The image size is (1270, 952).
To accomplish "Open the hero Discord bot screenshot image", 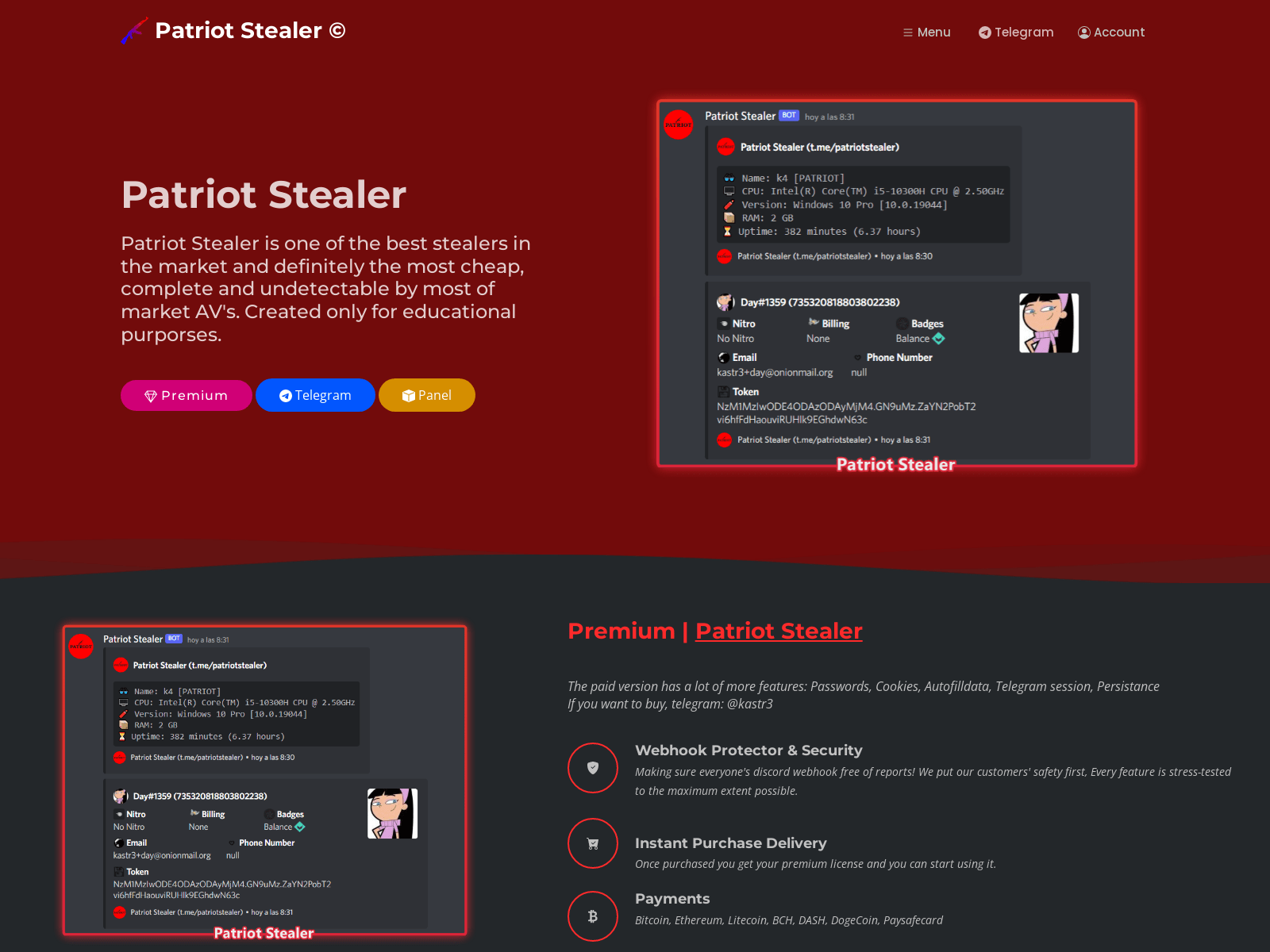I will 897,284.
